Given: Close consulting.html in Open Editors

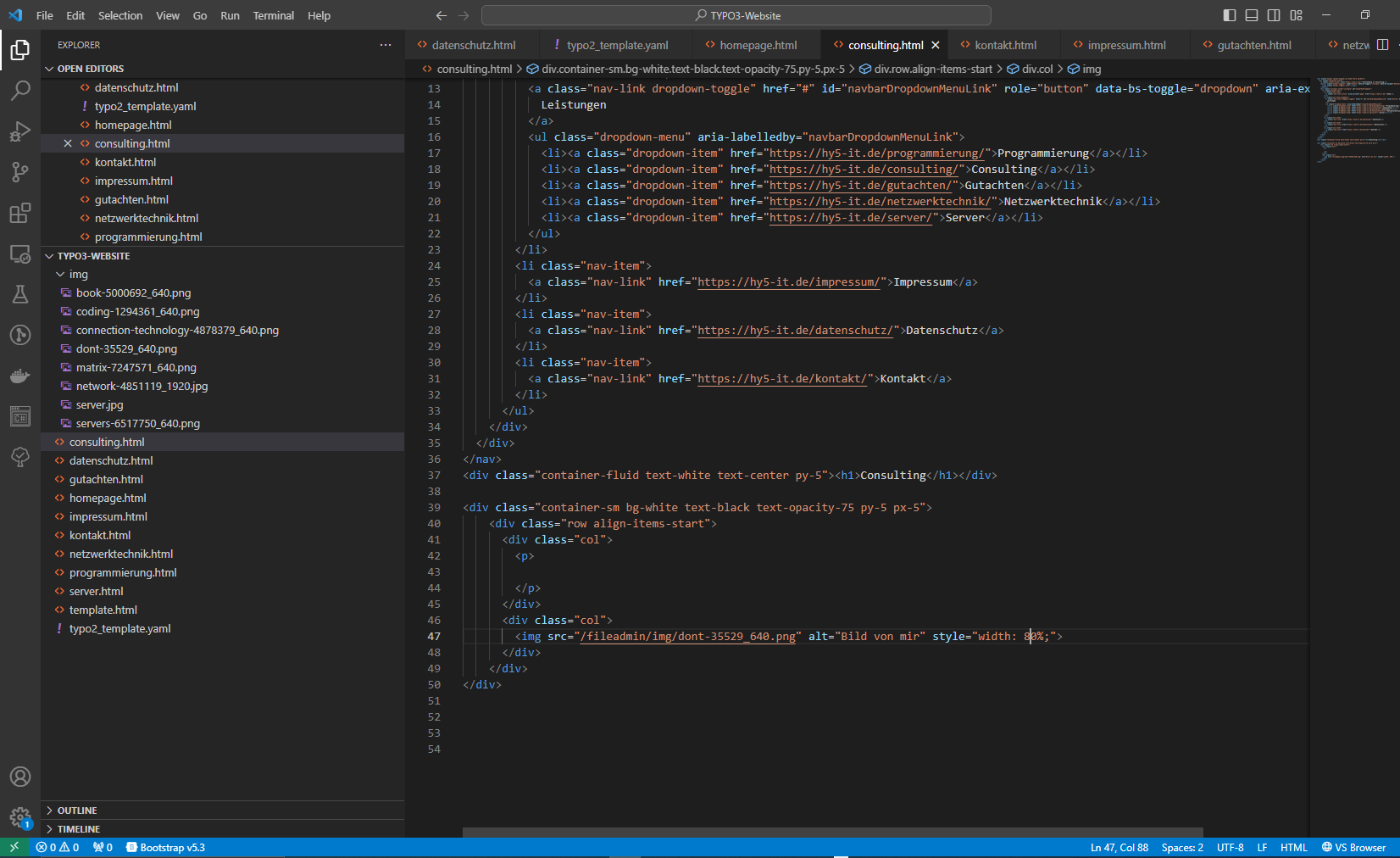Looking at the screenshot, I should 68,143.
